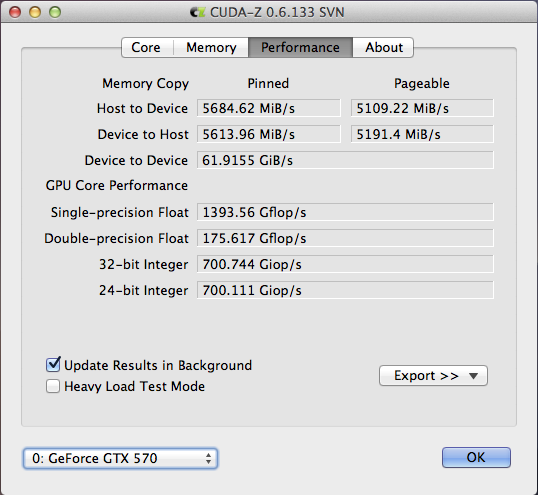Screen dimensions: 538x495
Task: Click the Export >> button
Action: point(433,376)
